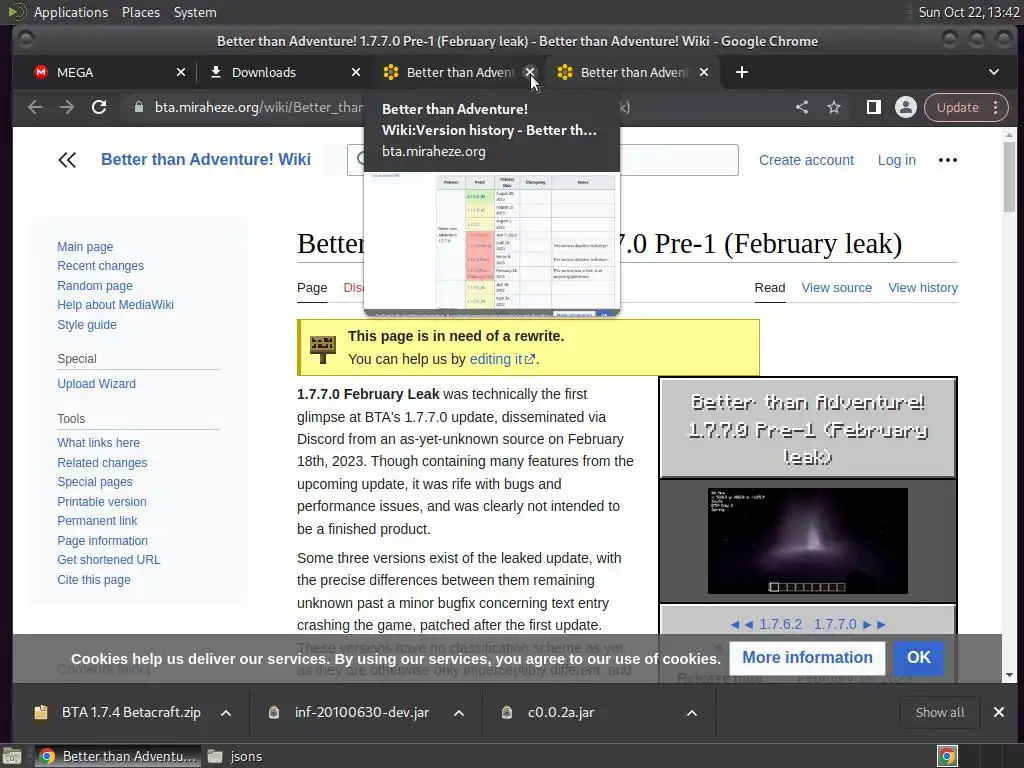Click the padlock site info icon

(138, 107)
